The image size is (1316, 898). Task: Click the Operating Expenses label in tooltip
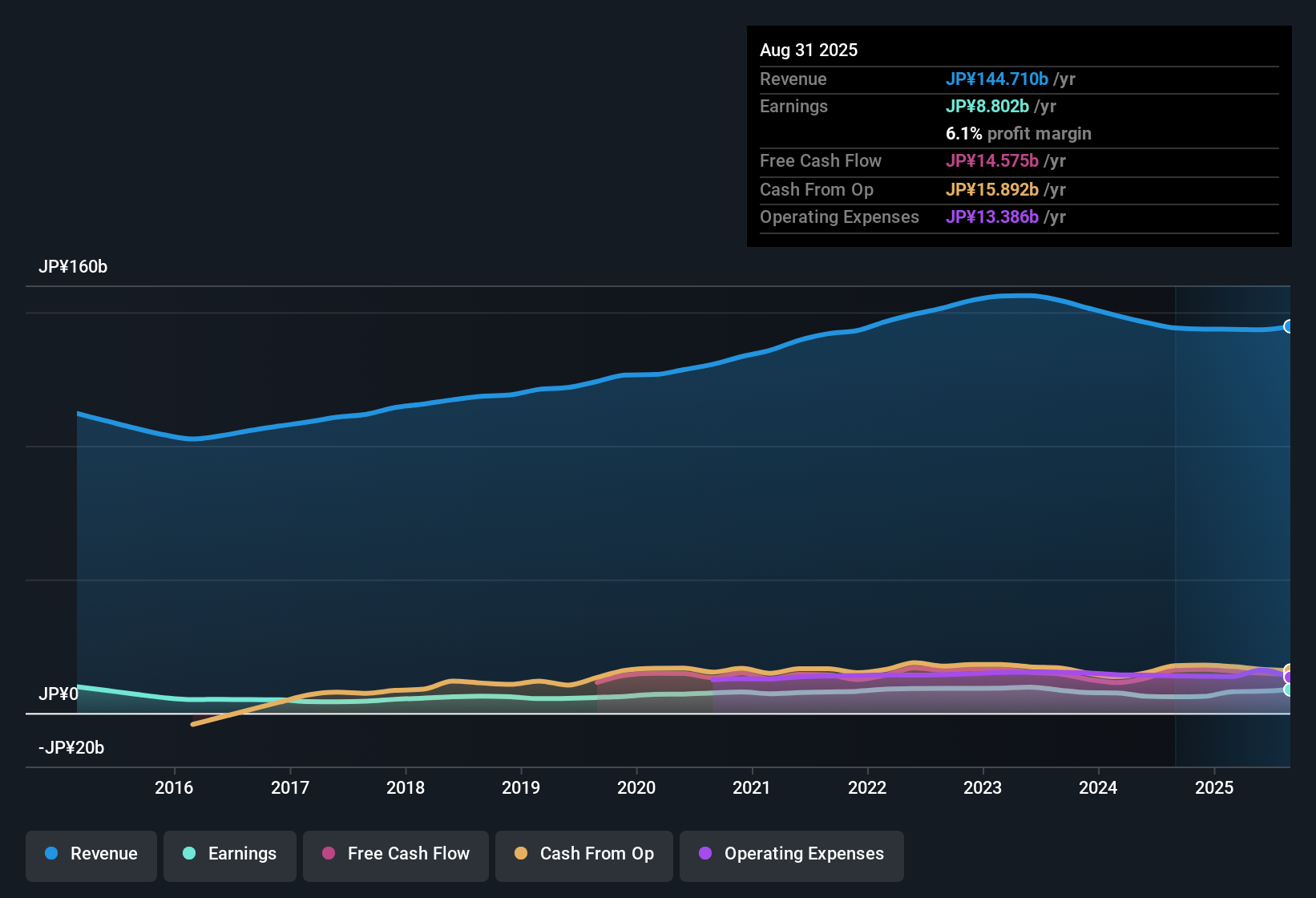pyautogui.click(x=839, y=216)
